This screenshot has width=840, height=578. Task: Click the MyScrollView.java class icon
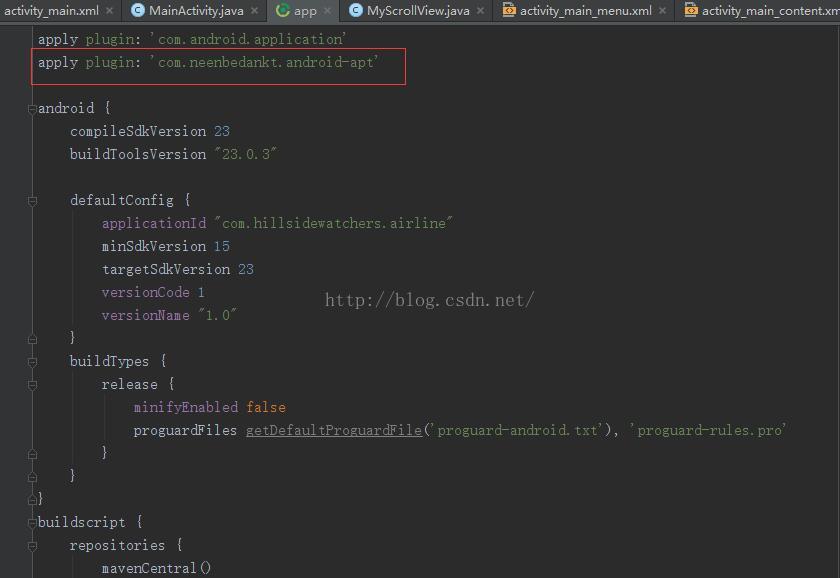(x=355, y=10)
